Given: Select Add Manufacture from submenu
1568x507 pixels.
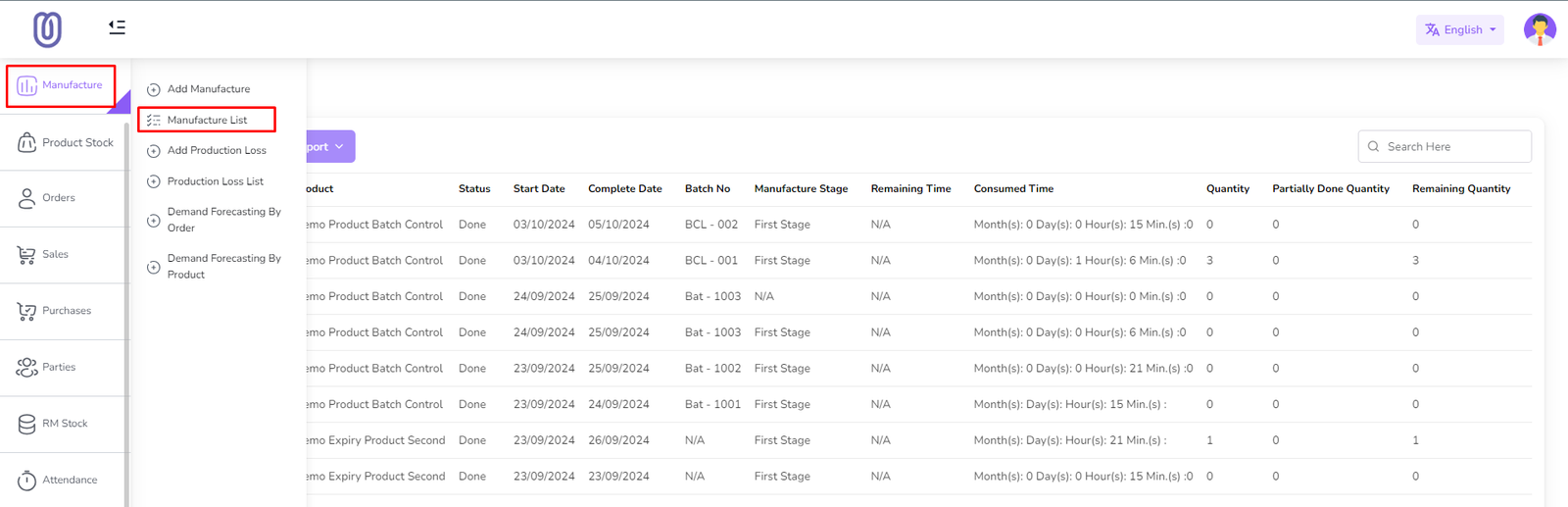Looking at the screenshot, I should (x=208, y=89).
